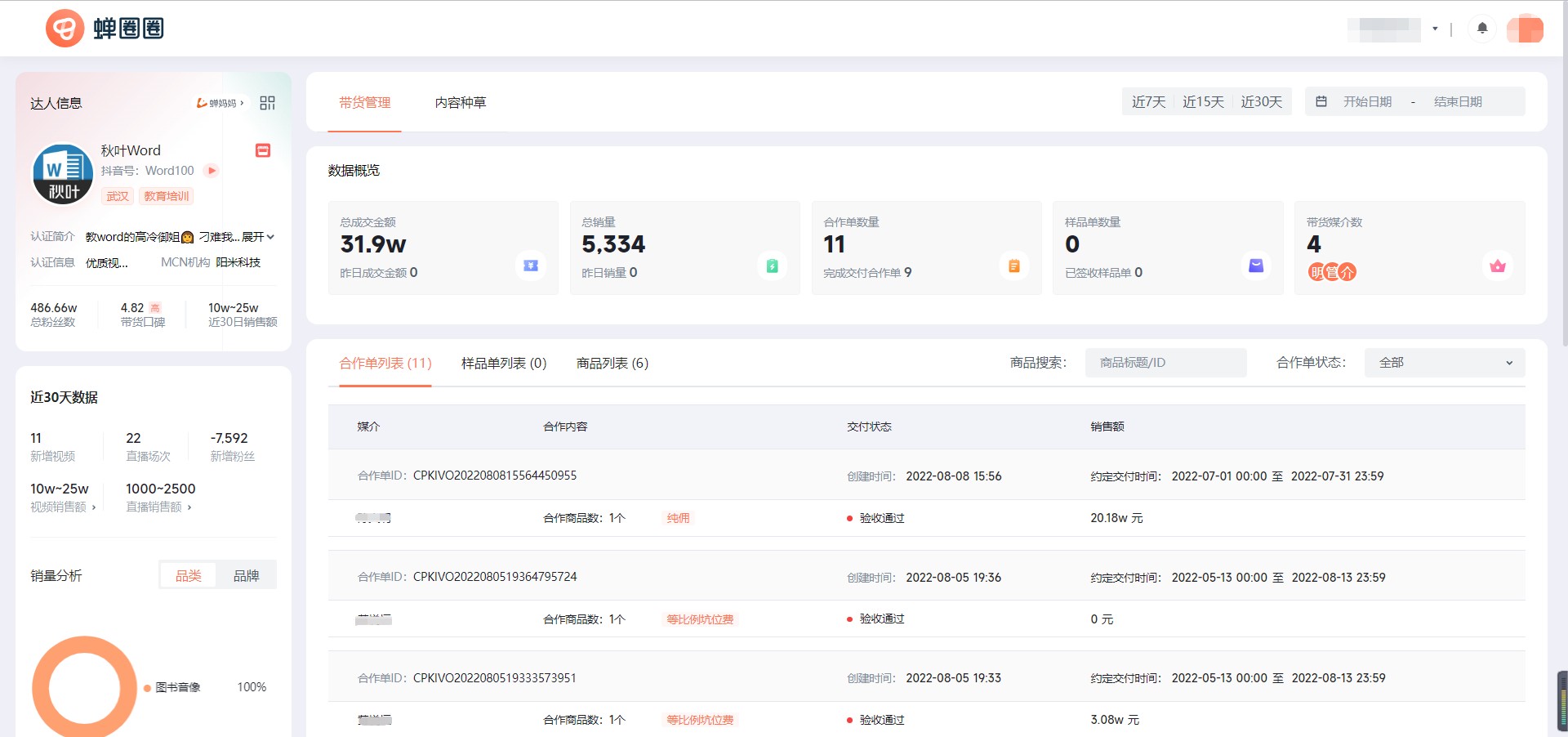This screenshot has height=737, width=1568.
Task: Click the 样品单数量 purple mail icon
Action: coord(1256,266)
